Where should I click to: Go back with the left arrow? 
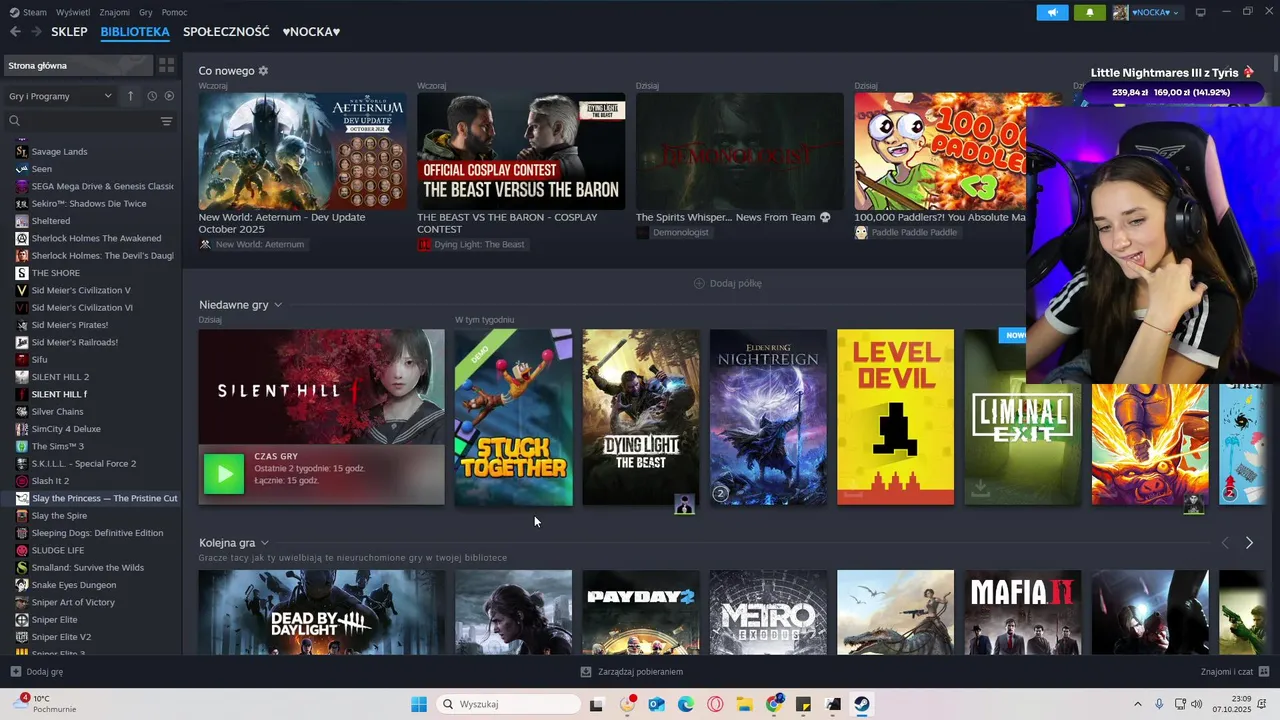click(x=15, y=32)
